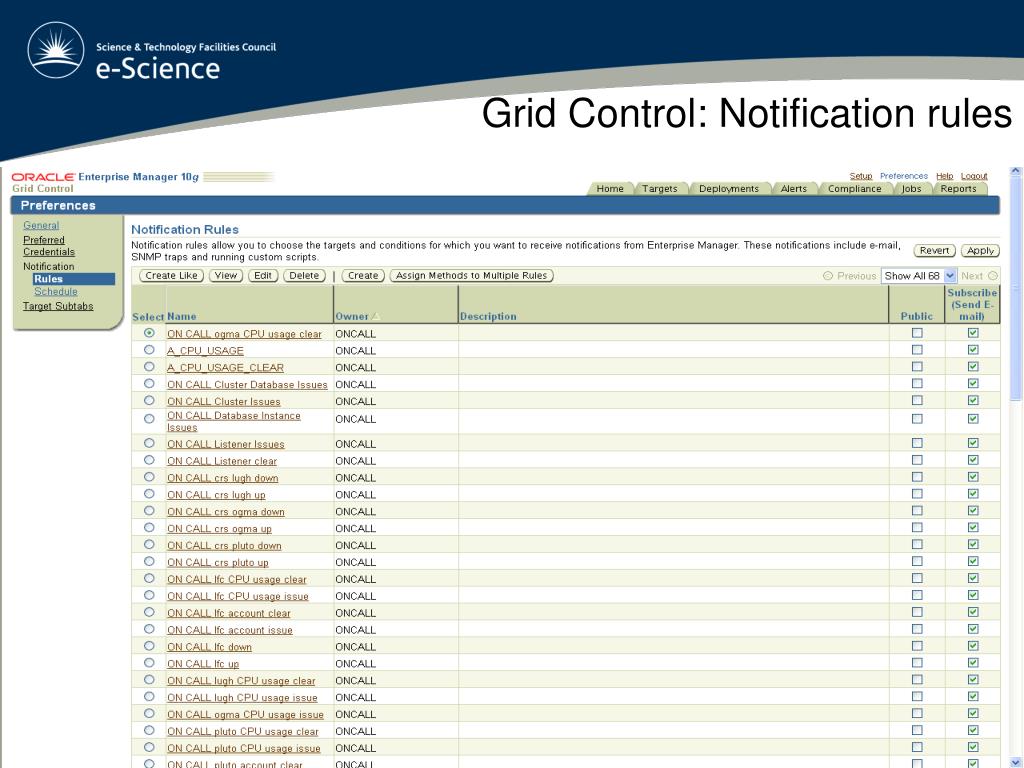Open Preferred Credentials in the sidebar
Image resolution: width=1024 pixels, height=768 pixels.
(49, 246)
